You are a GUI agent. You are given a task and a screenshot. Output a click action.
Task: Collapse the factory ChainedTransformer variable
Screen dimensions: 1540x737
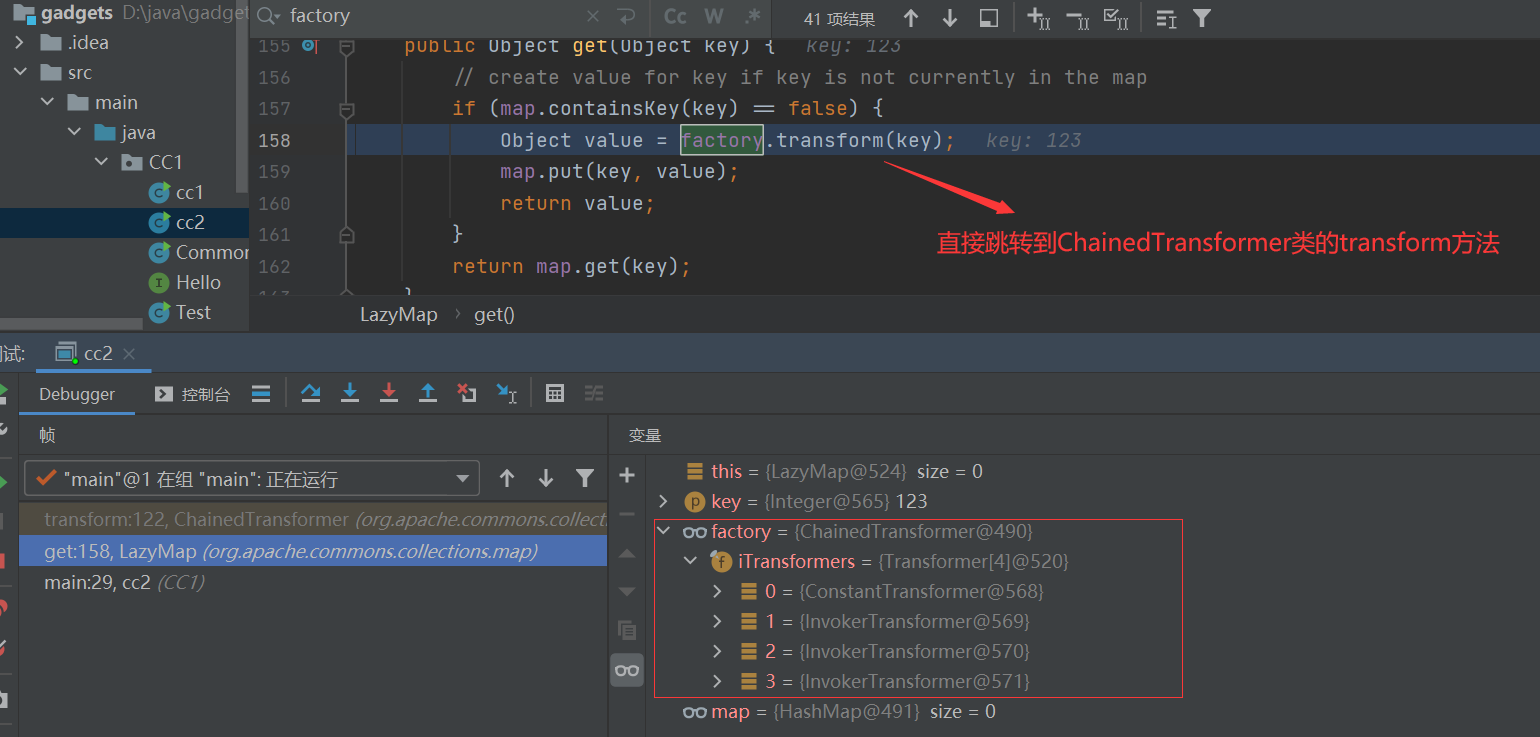pyautogui.click(x=663, y=532)
